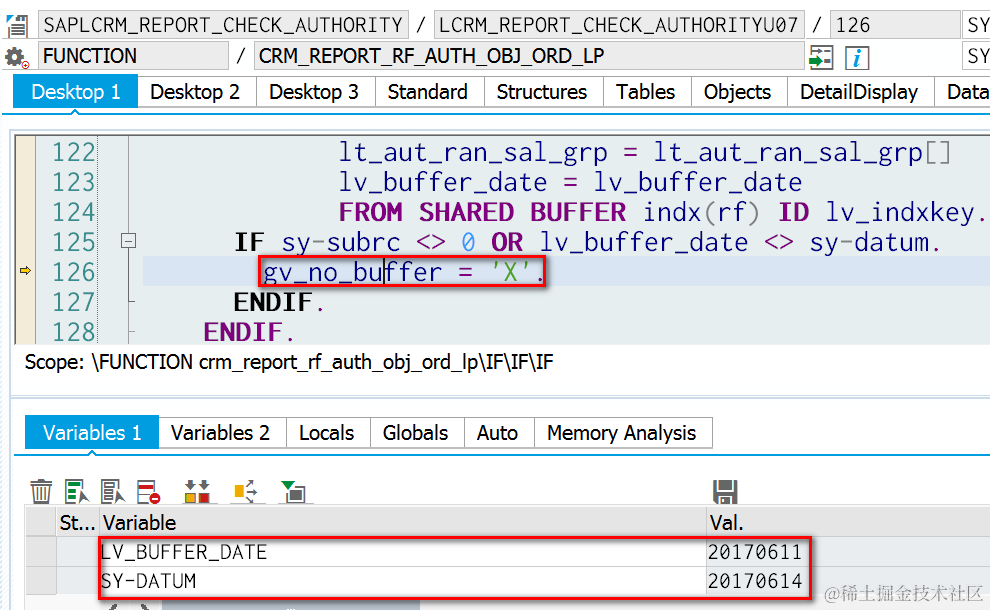Click the green triangle download icon
This screenshot has width=990, height=610.
coord(294,491)
